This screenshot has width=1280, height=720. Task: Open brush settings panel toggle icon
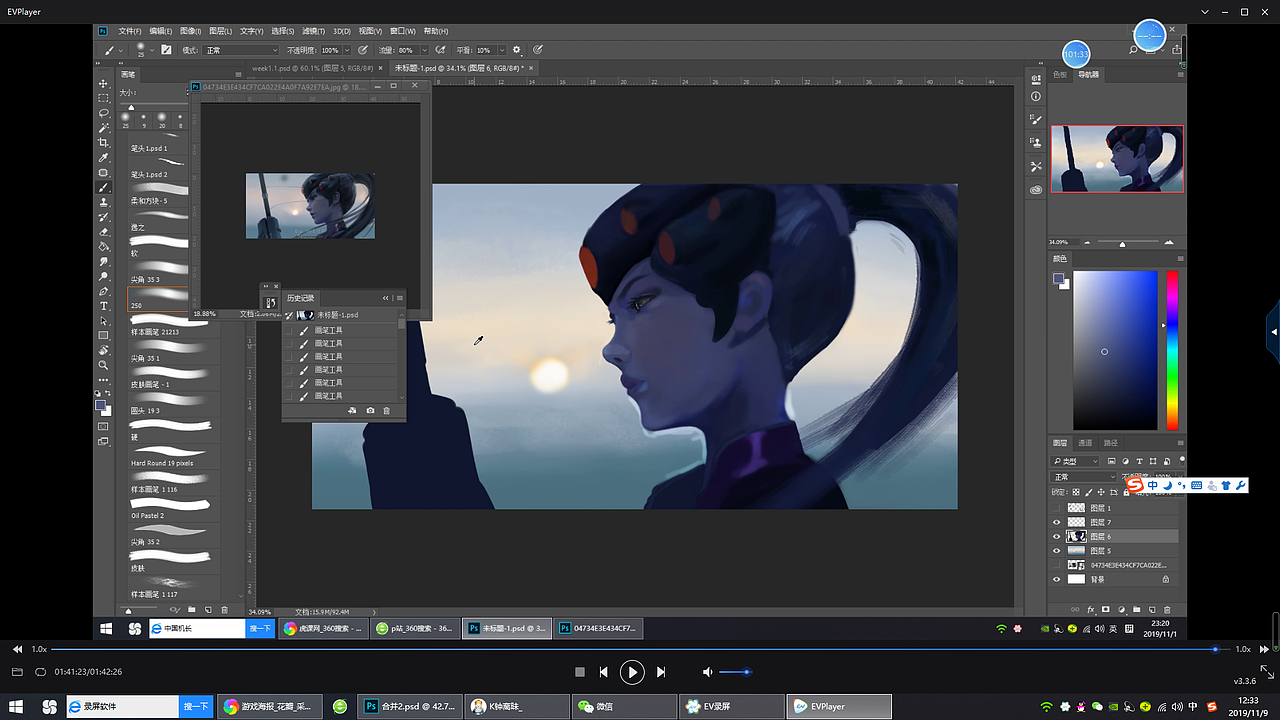(x=166, y=50)
